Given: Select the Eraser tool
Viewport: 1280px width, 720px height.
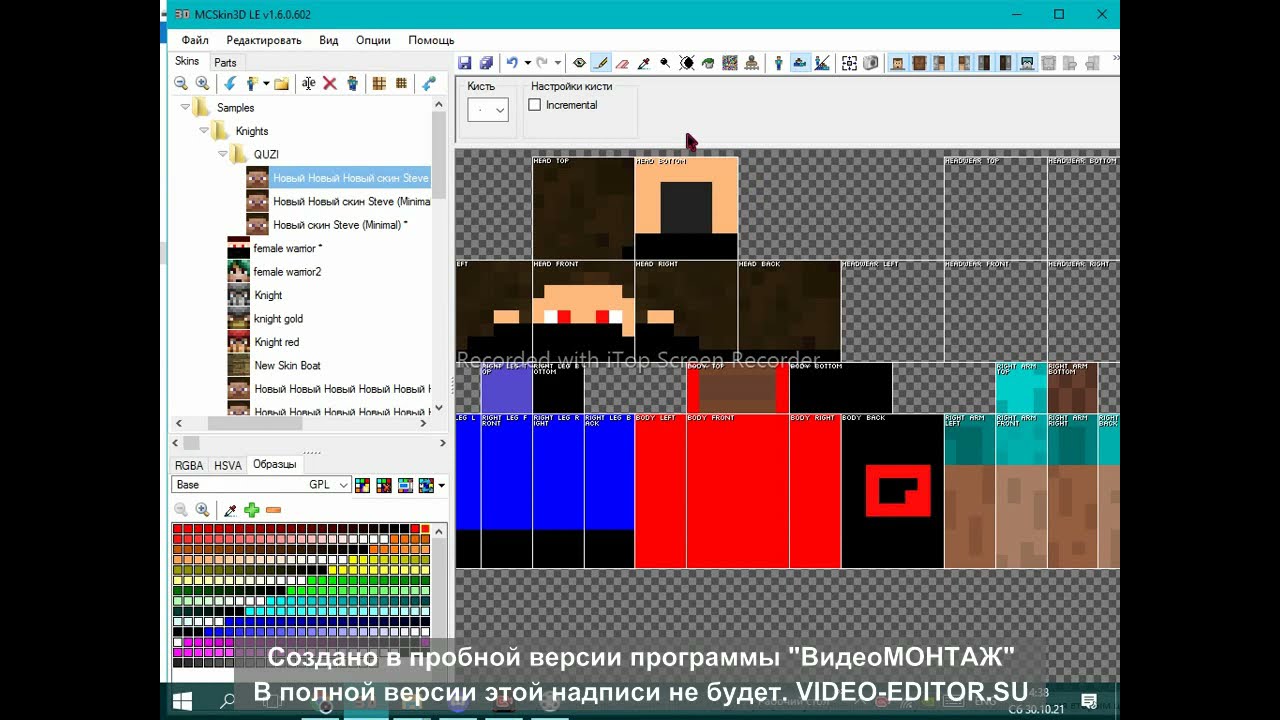Looking at the screenshot, I should point(622,63).
